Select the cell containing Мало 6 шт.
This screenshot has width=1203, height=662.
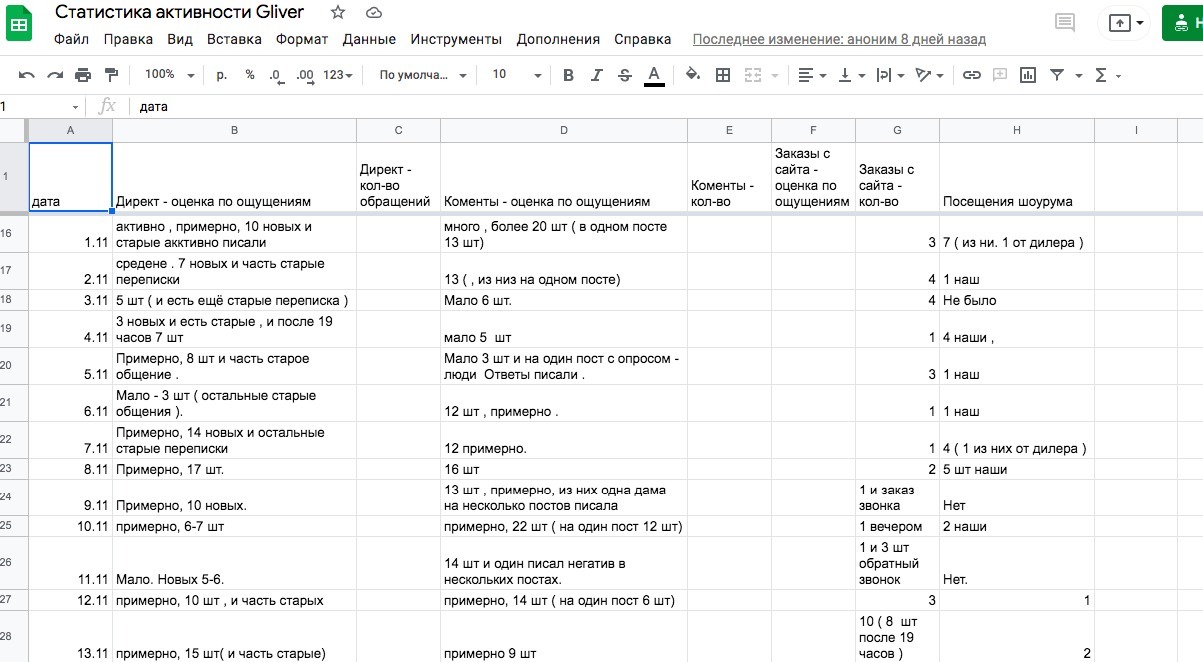coord(564,300)
